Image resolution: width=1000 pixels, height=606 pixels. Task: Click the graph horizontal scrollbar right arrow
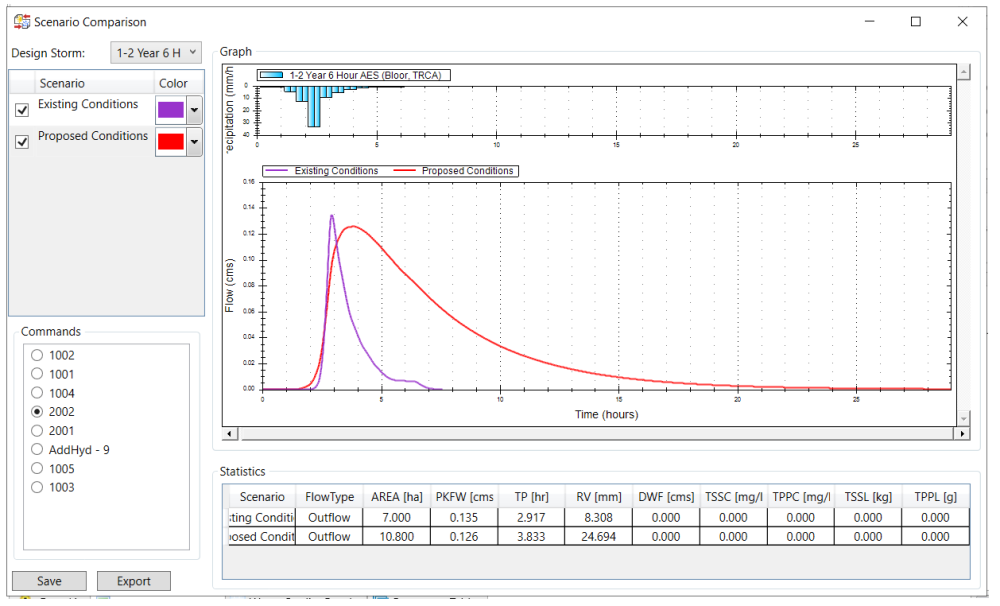962,434
